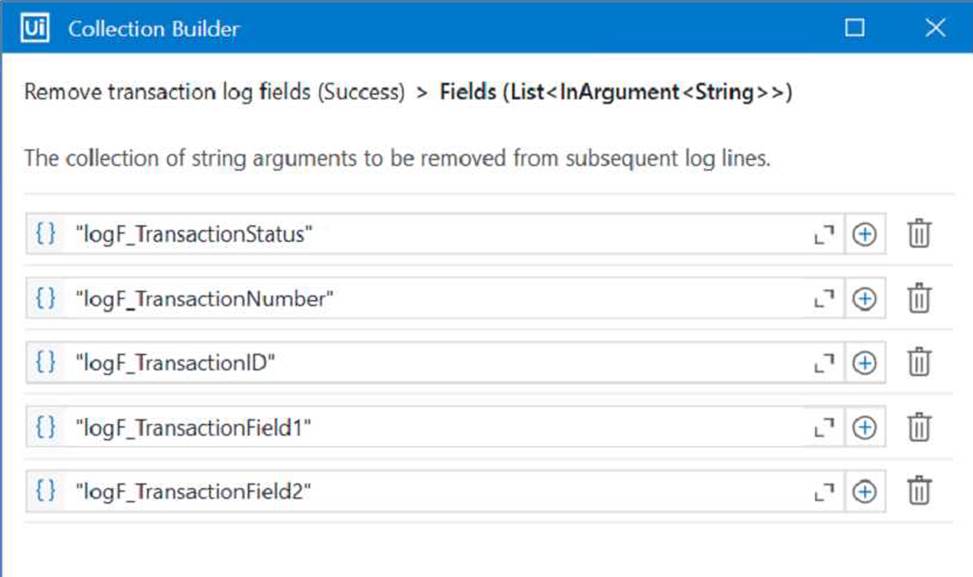Delete the logF_TransactionID row

click(919, 362)
